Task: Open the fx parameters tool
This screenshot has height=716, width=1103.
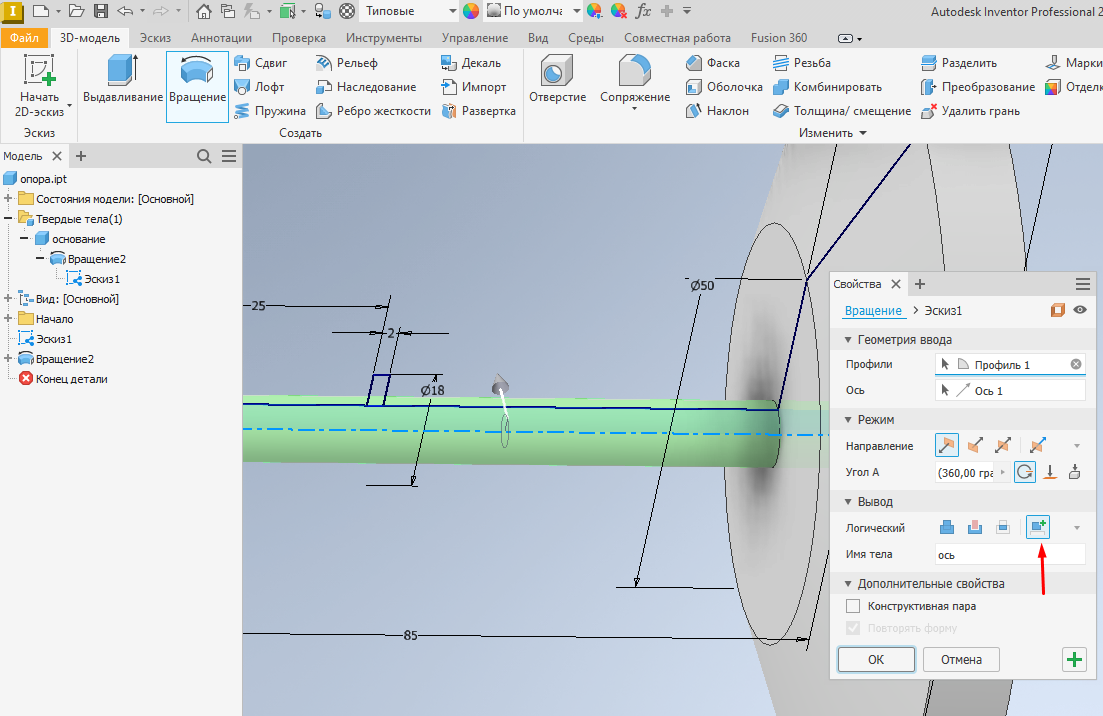Action: pos(642,11)
